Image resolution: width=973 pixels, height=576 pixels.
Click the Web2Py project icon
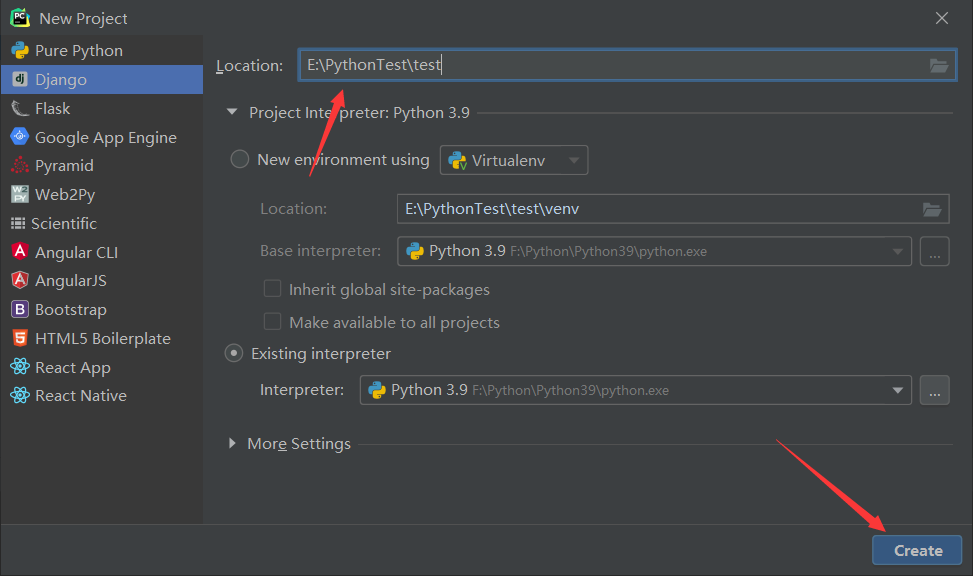(x=20, y=194)
